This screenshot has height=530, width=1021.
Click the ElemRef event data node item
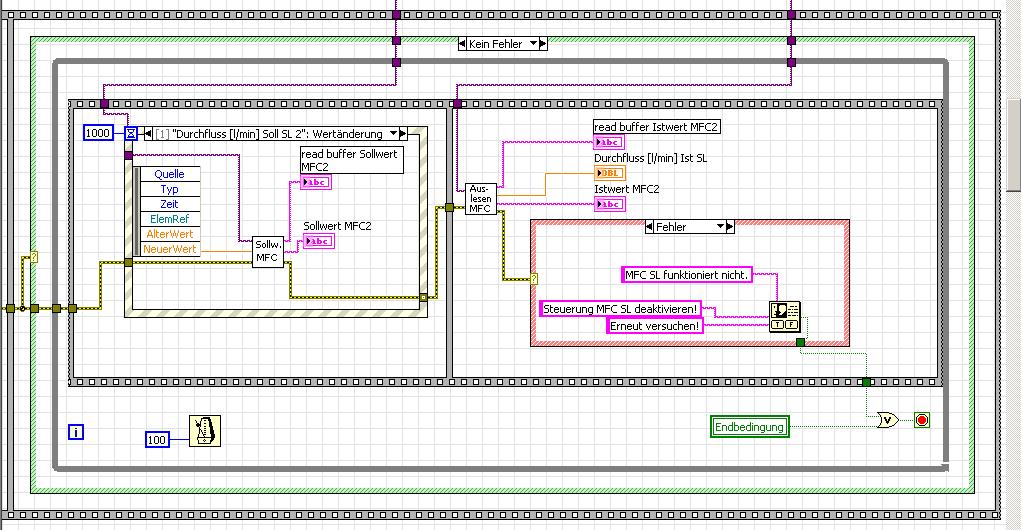(169, 219)
